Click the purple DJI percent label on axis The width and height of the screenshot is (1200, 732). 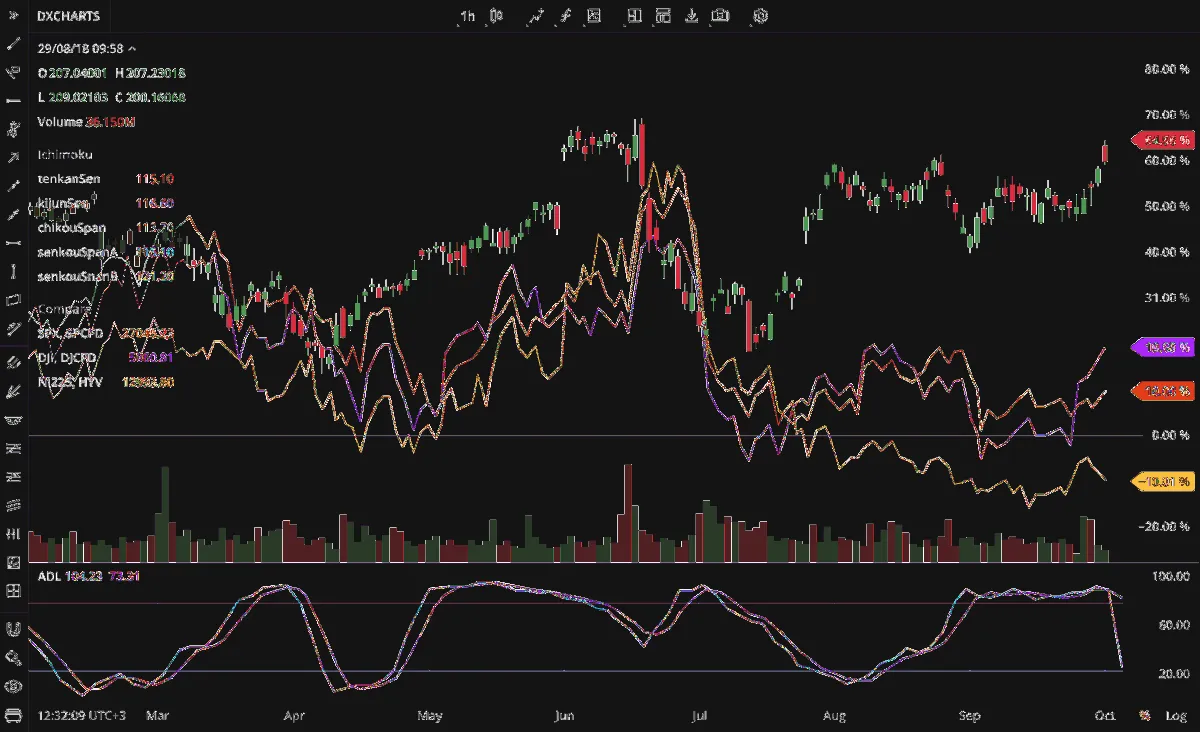tap(1163, 347)
